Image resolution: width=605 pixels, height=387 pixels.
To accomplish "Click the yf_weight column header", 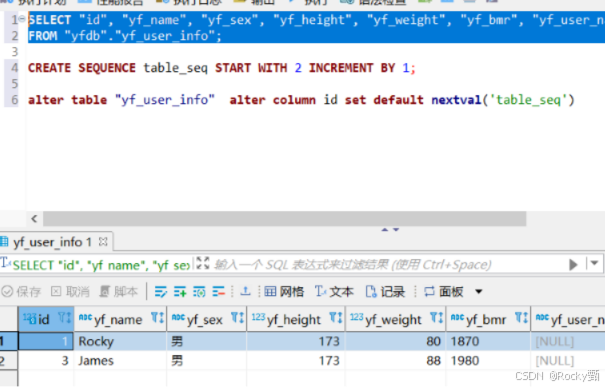I will [395, 319].
